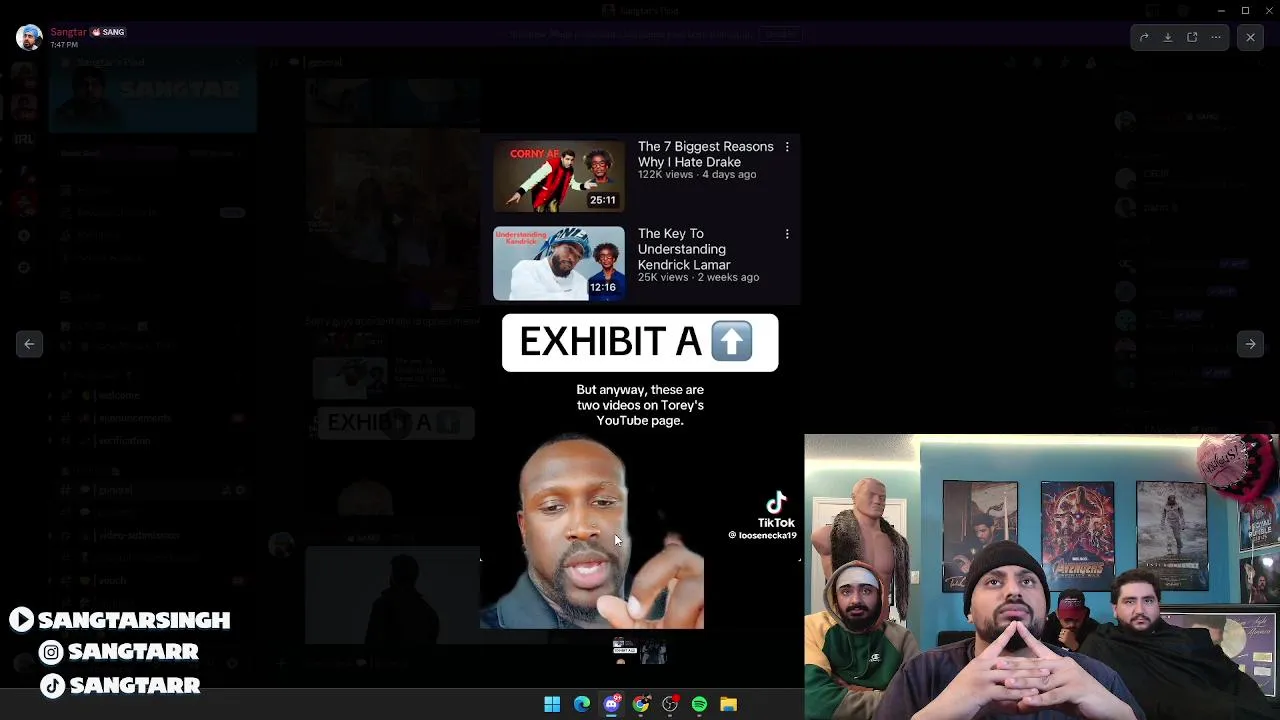
Task: Forward the media with the arrow icon
Action: click(1144, 37)
